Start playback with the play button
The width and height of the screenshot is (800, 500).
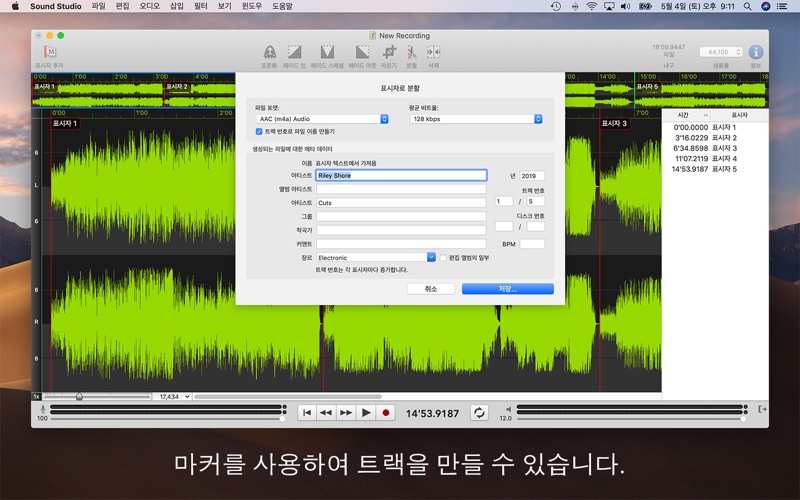366,413
